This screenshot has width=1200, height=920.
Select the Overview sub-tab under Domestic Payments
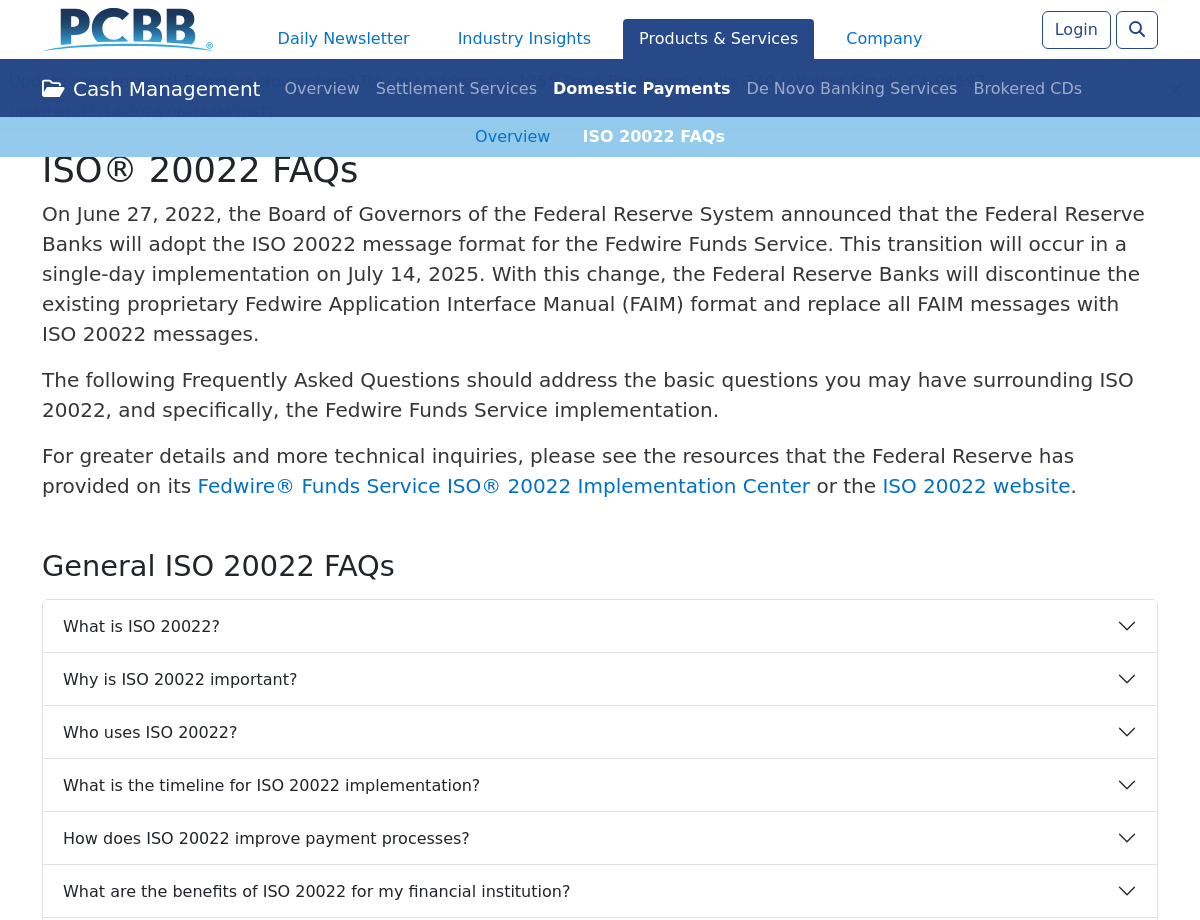512,137
